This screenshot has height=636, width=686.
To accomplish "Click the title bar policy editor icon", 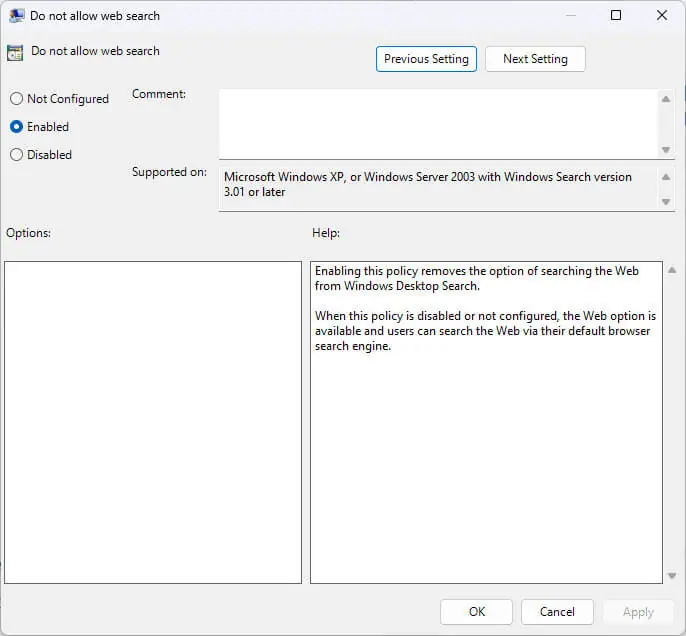I will 17,16.
